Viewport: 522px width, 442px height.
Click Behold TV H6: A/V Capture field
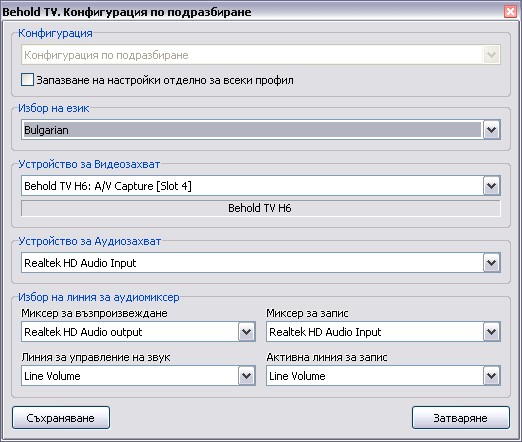point(252,186)
